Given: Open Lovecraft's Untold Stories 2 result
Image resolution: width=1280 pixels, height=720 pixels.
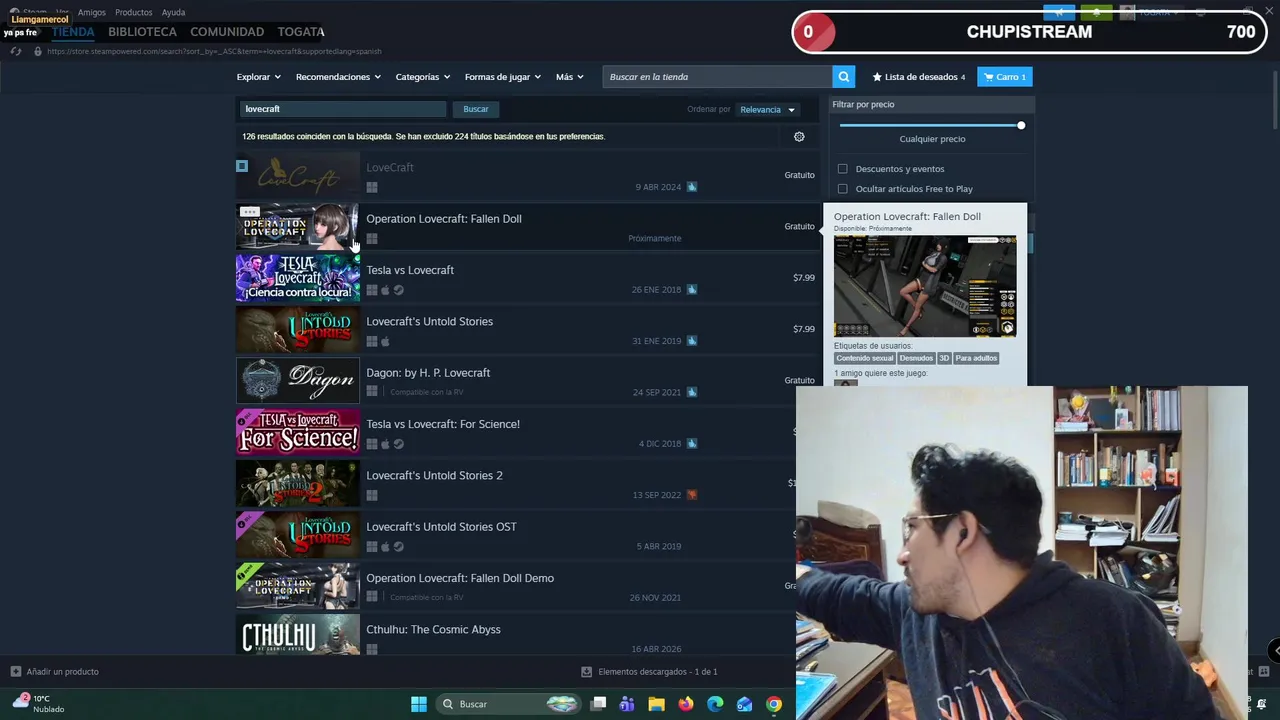Looking at the screenshot, I should click(x=434, y=475).
